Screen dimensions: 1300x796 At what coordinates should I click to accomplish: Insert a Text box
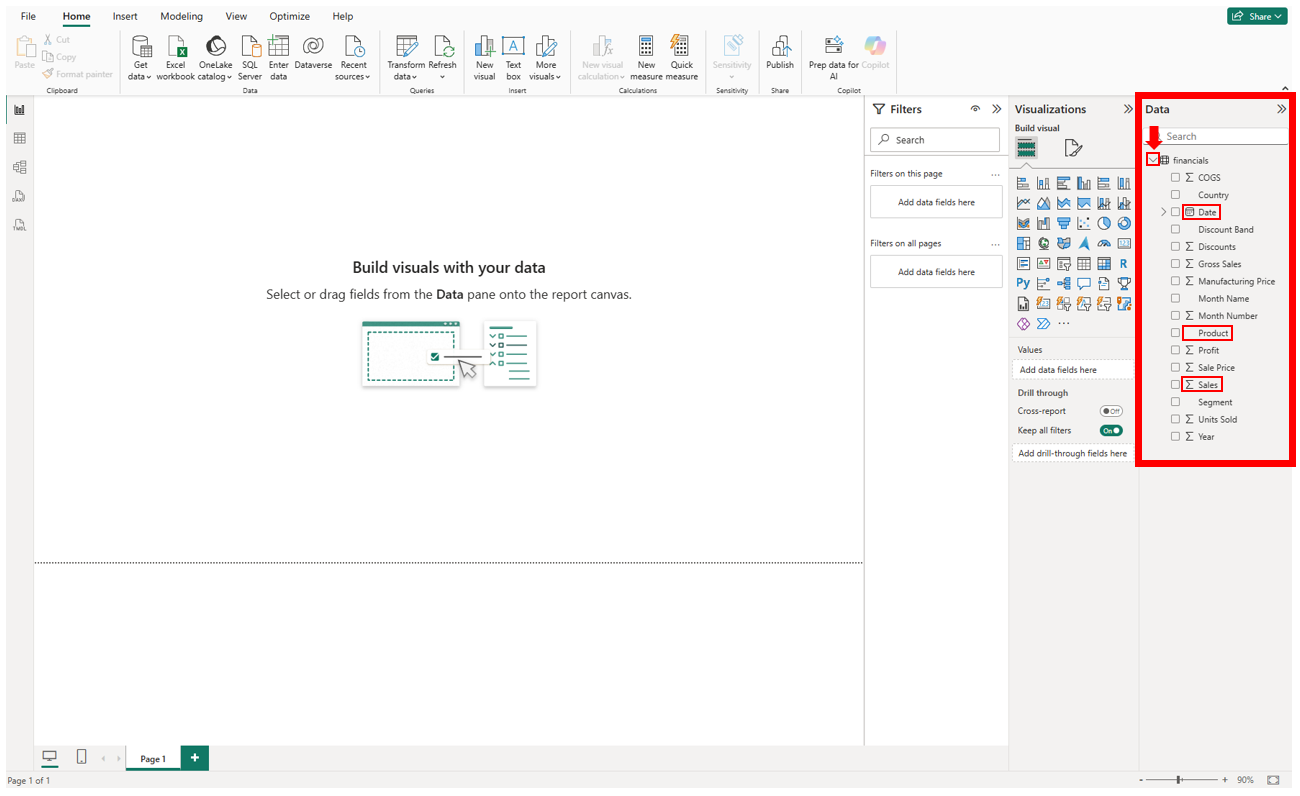tap(513, 57)
